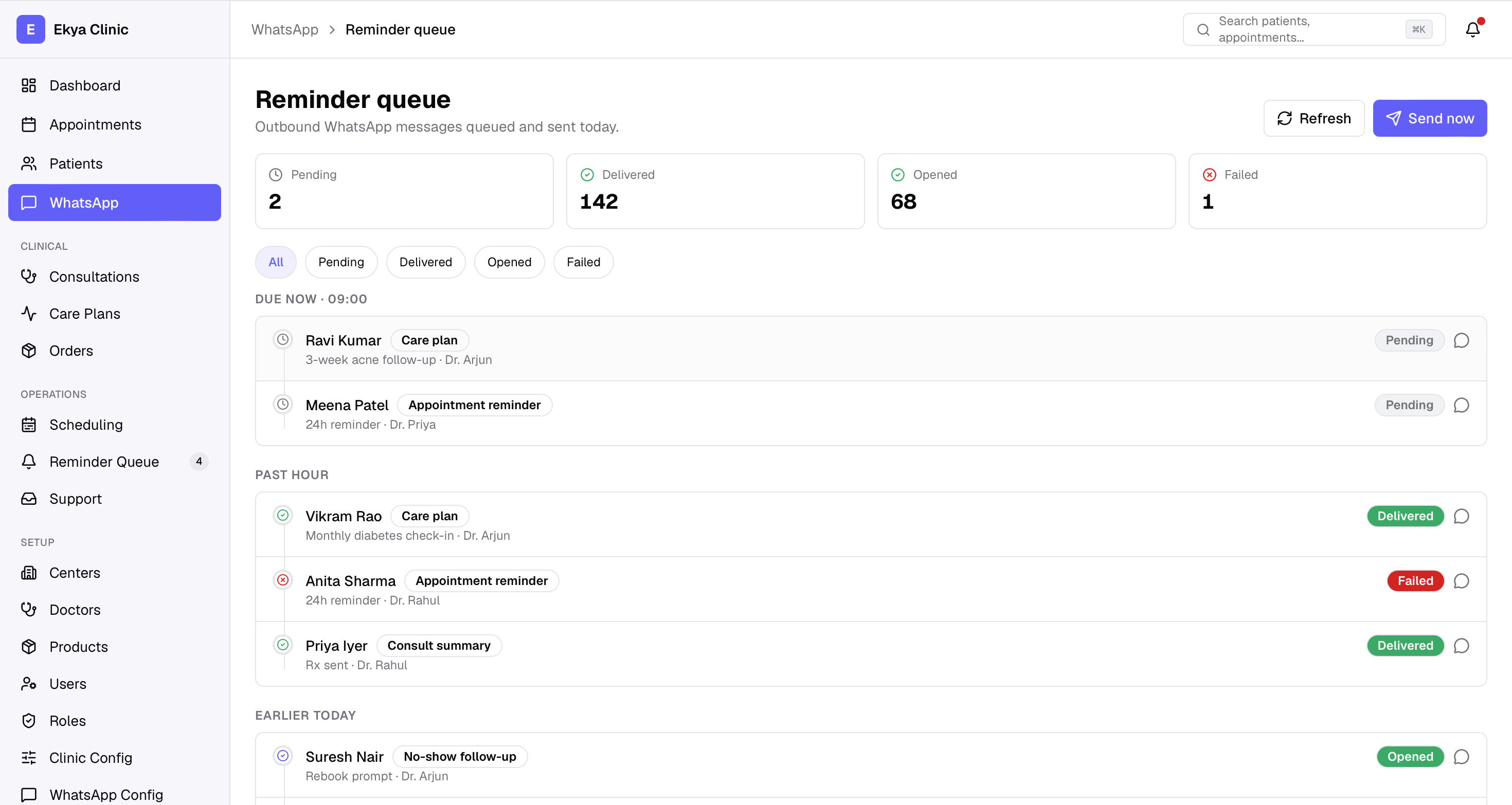Select the Consultations stethoscope icon

tap(29, 277)
